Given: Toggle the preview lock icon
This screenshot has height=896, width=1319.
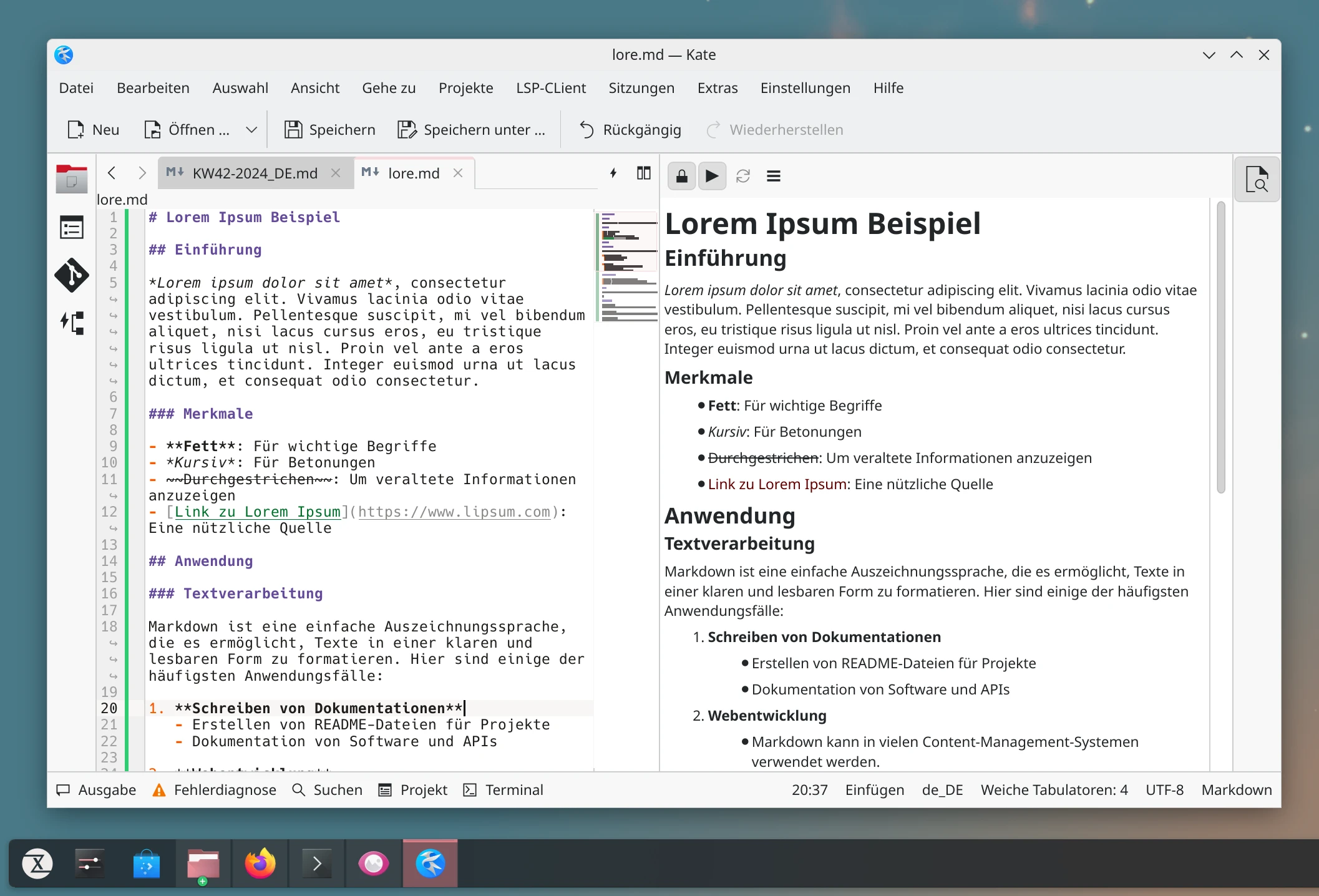Looking at the screenshot, I should (x=681, y=176).
